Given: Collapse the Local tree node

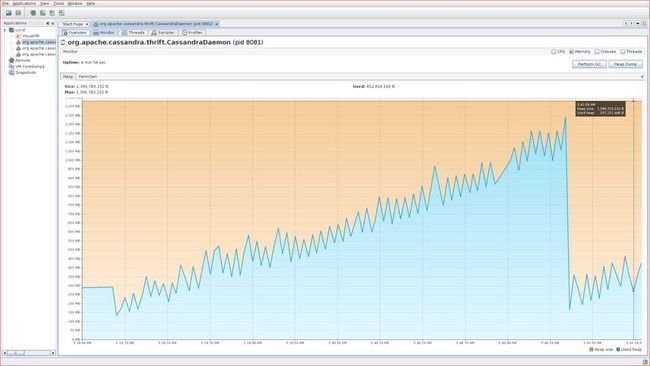Looking at the screenshot, I should (x=5, y=30).
